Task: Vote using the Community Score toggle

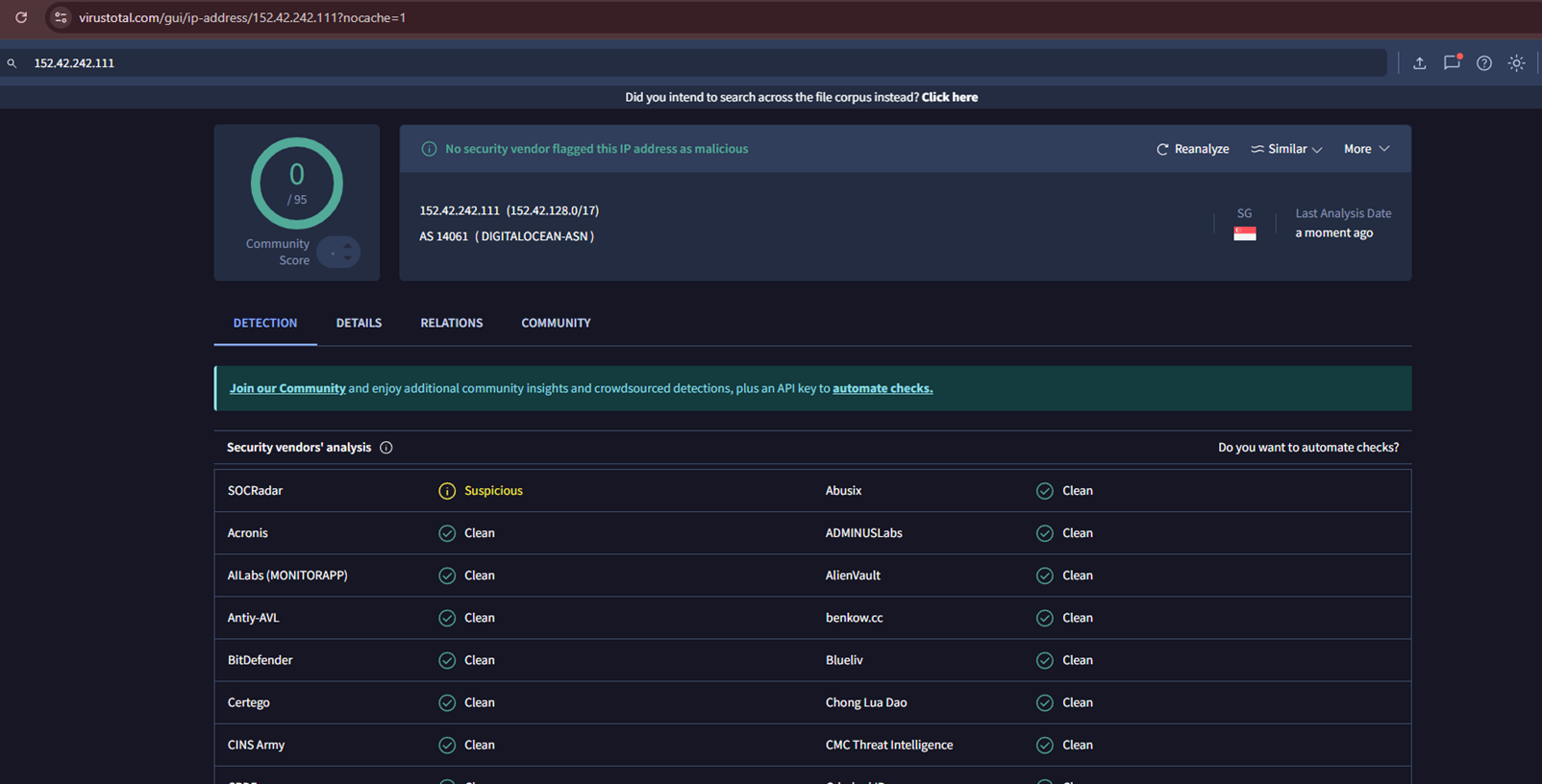Action: click(x=338, y=253)
